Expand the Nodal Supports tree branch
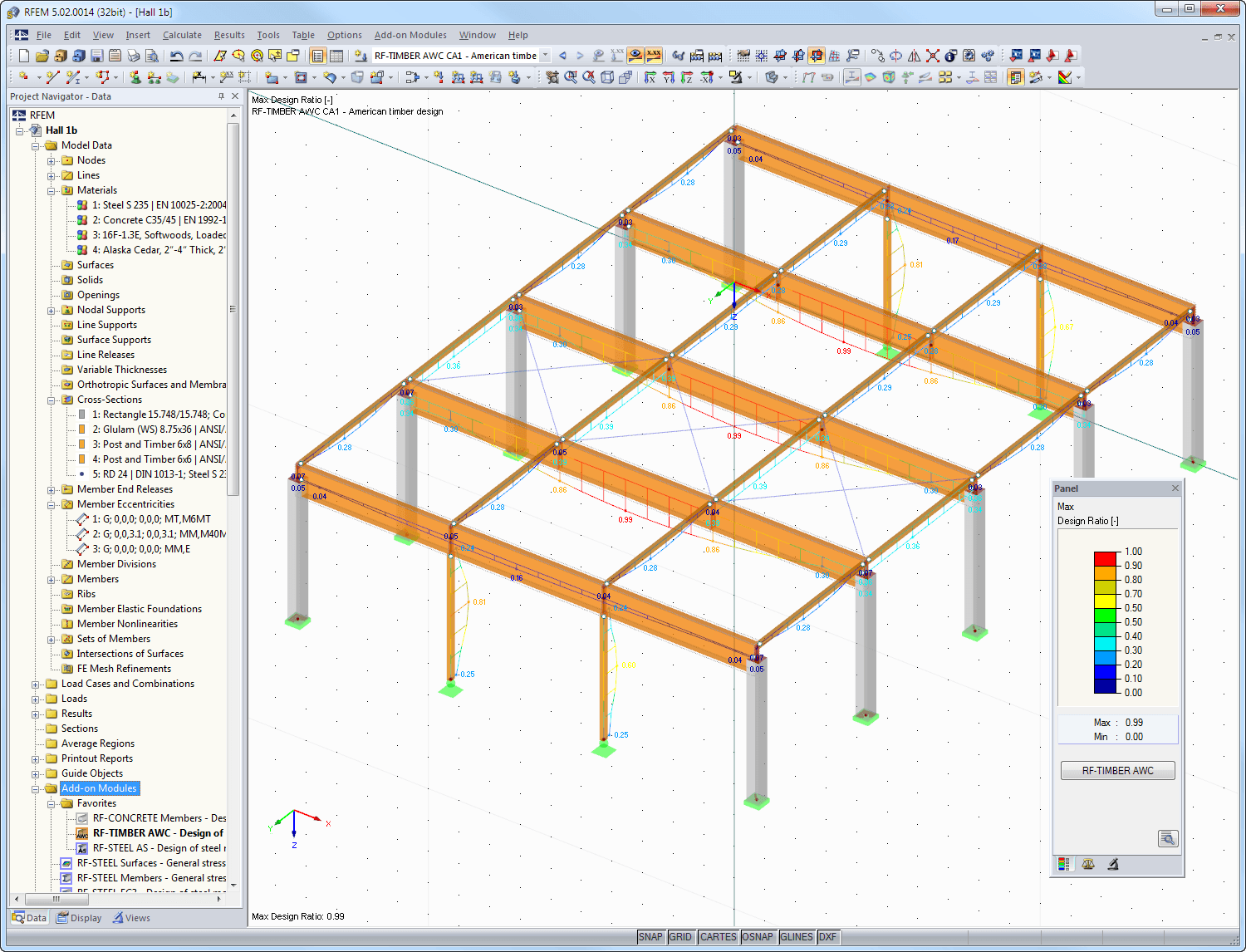The height and width of the screenshot is (952, 1246). click(52, 310)
